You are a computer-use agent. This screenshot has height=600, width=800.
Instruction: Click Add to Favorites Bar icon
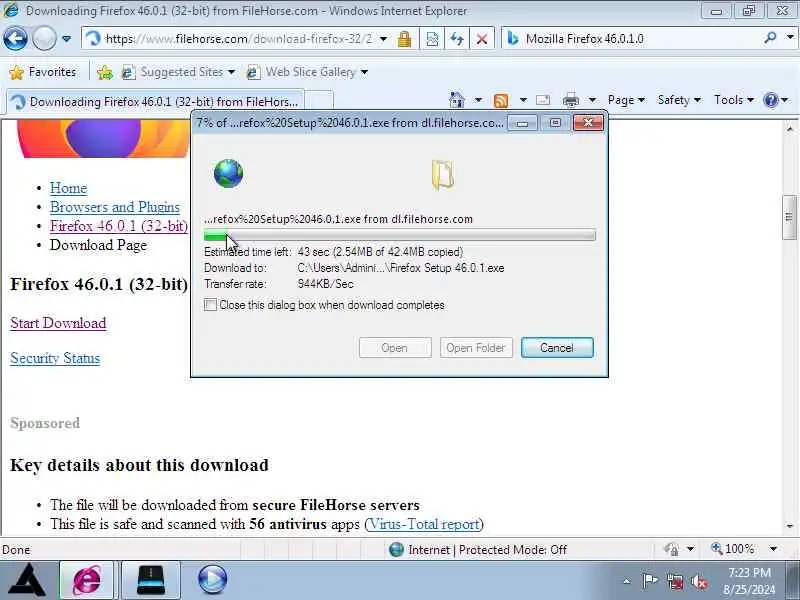[105, 72]
